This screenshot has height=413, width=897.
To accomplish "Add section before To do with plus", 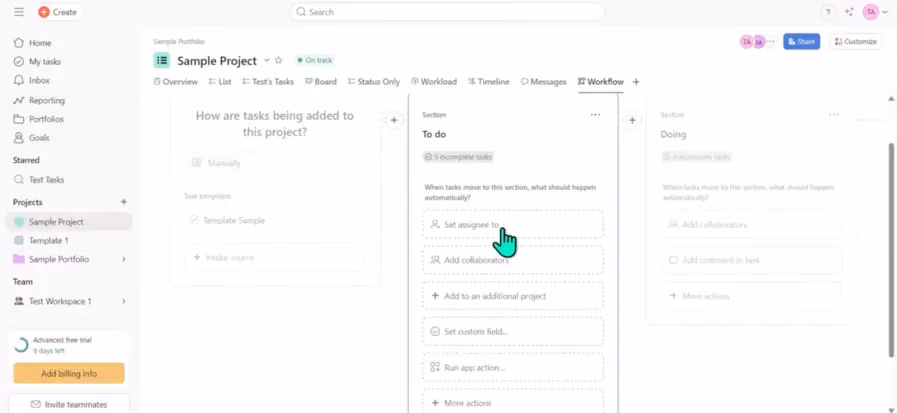I will coord(394,120).
